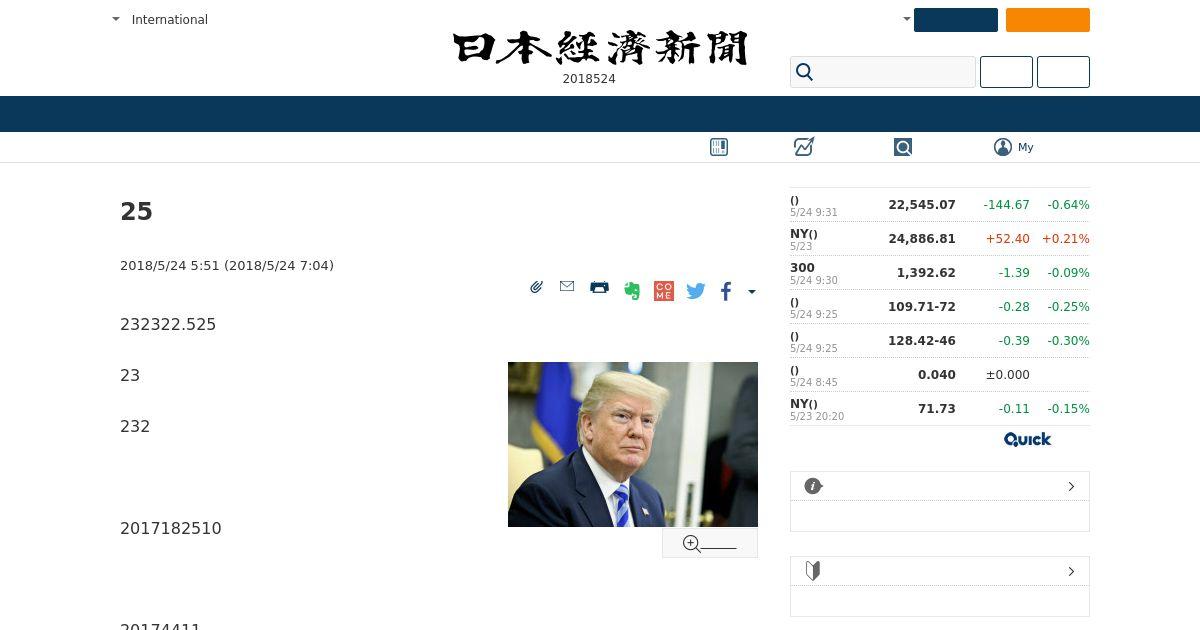
Task: Open market row showing 22,545.07
Action: pos(940,205)
